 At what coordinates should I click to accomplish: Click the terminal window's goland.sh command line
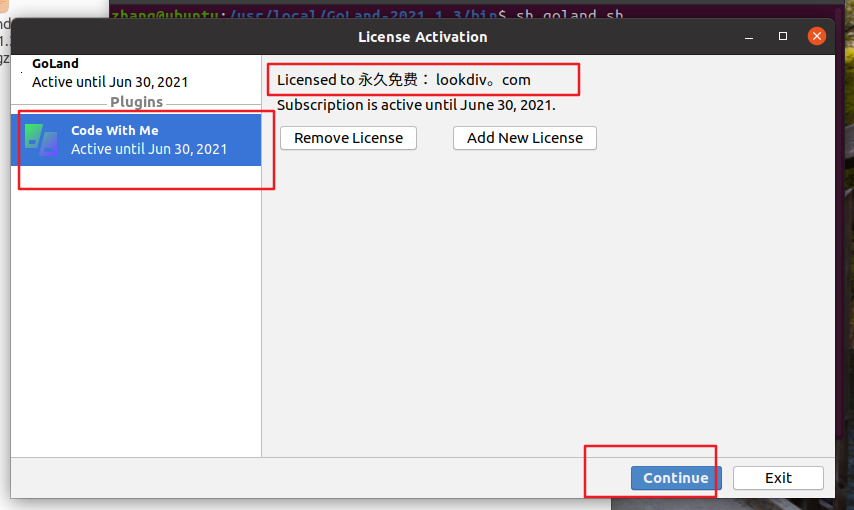pos(367,14)
